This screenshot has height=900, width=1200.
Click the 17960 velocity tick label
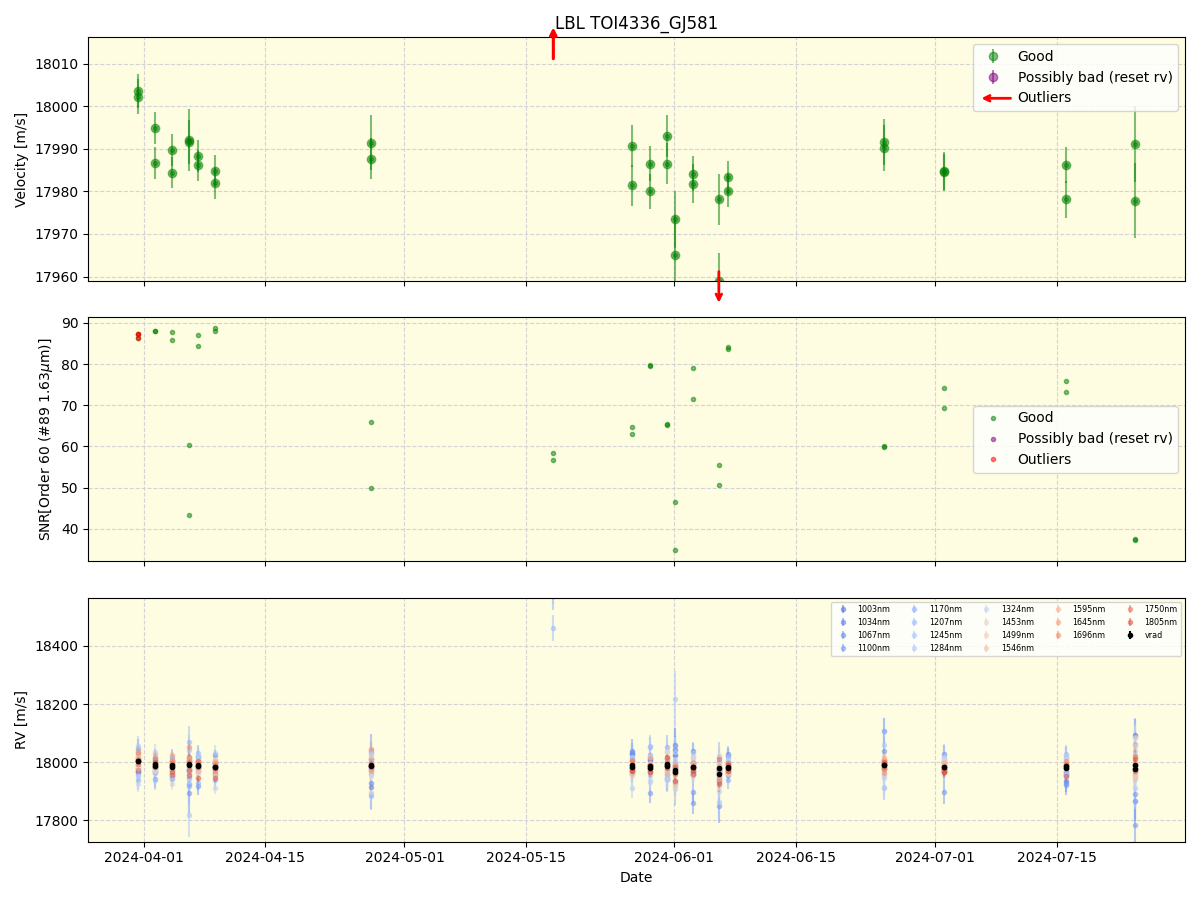click(x=59, y=277)
